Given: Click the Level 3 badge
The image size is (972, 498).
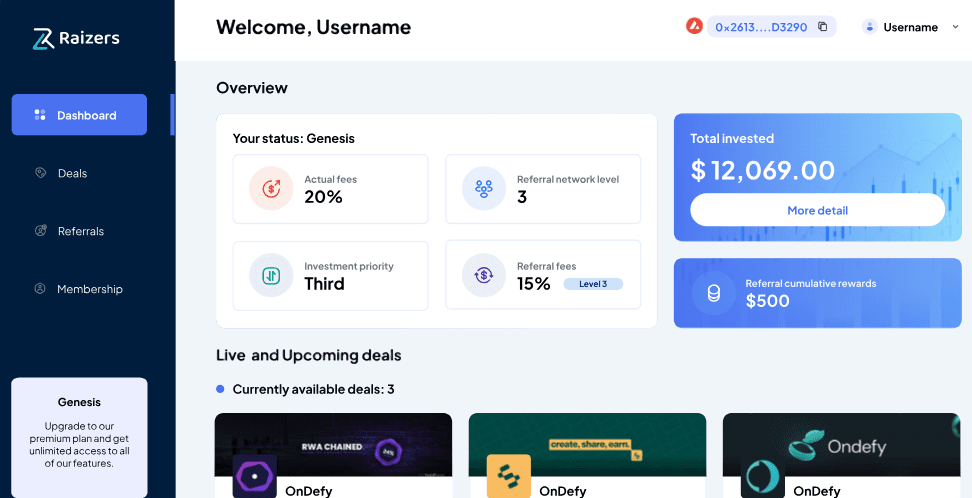Looking at the screenshot, I should (593, 283).
